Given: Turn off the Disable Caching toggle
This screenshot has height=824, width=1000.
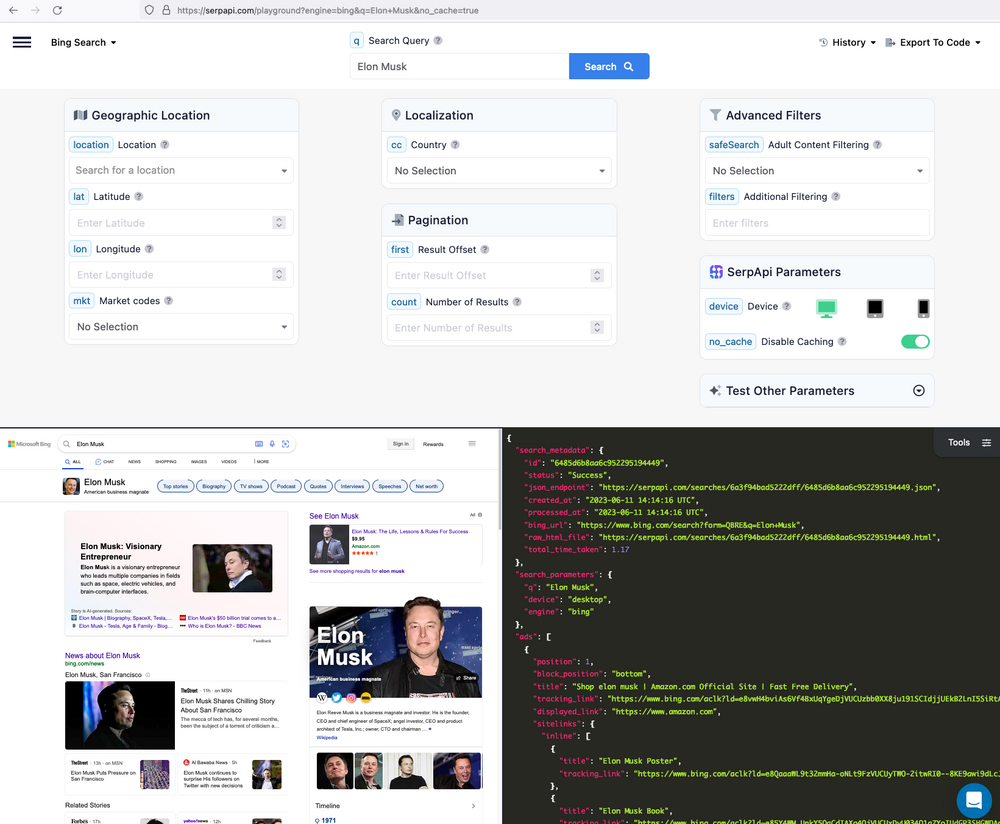Looking at the screenshot, I should click(x=915, y=341).
